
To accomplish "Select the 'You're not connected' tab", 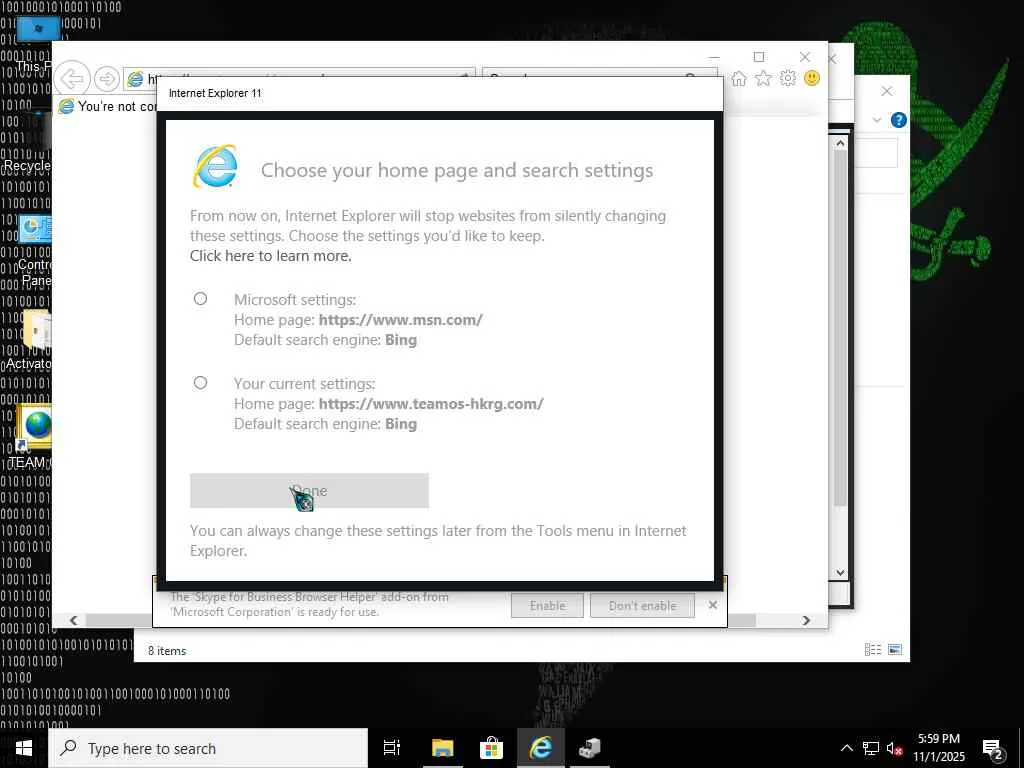I will click(108, 106).
